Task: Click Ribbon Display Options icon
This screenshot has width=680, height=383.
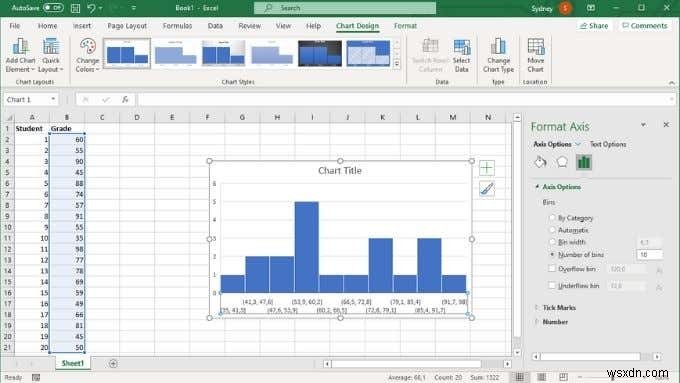Action: (591, 8)
